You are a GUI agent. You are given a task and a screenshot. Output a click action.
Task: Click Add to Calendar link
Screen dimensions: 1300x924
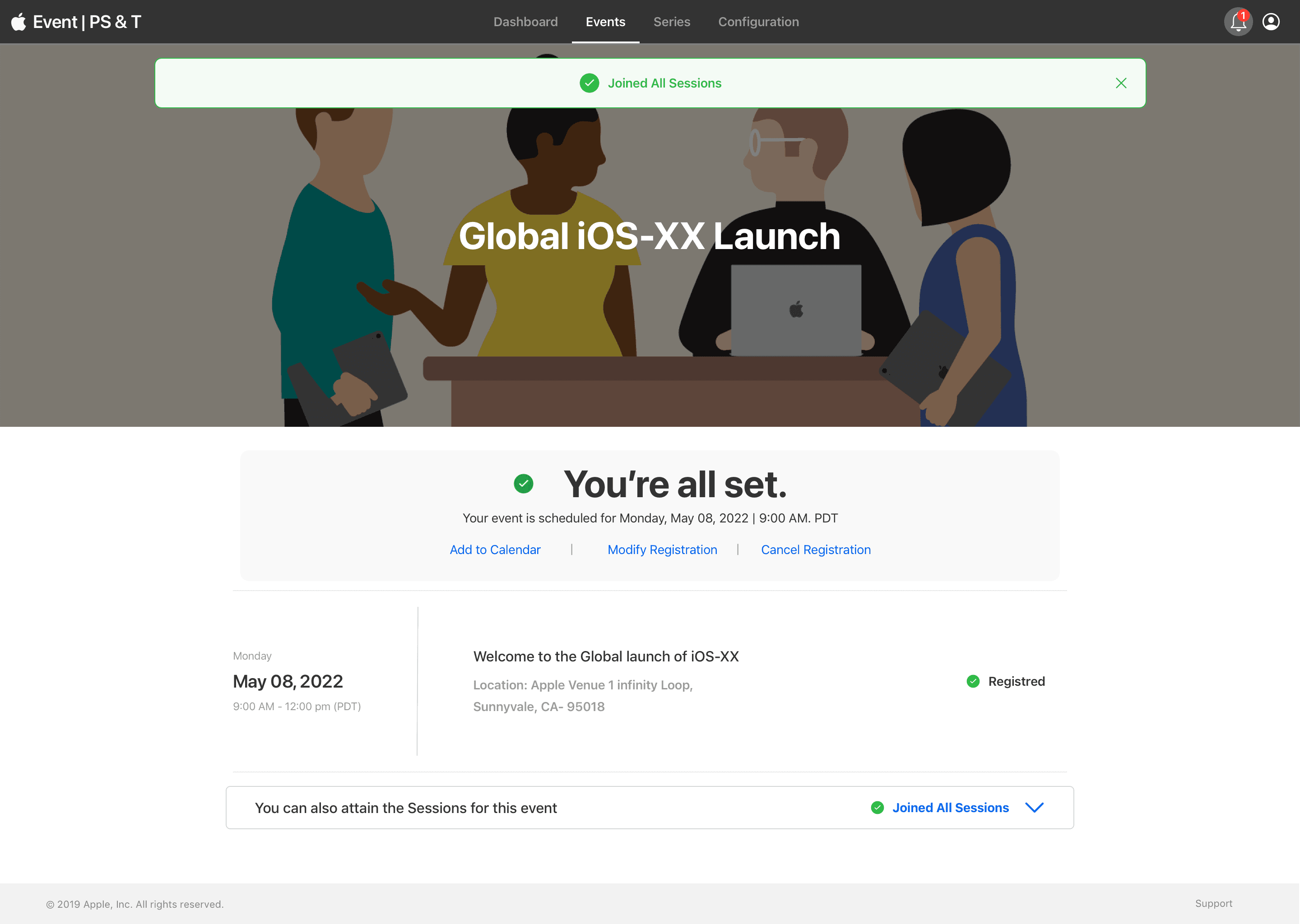point(495,550)
